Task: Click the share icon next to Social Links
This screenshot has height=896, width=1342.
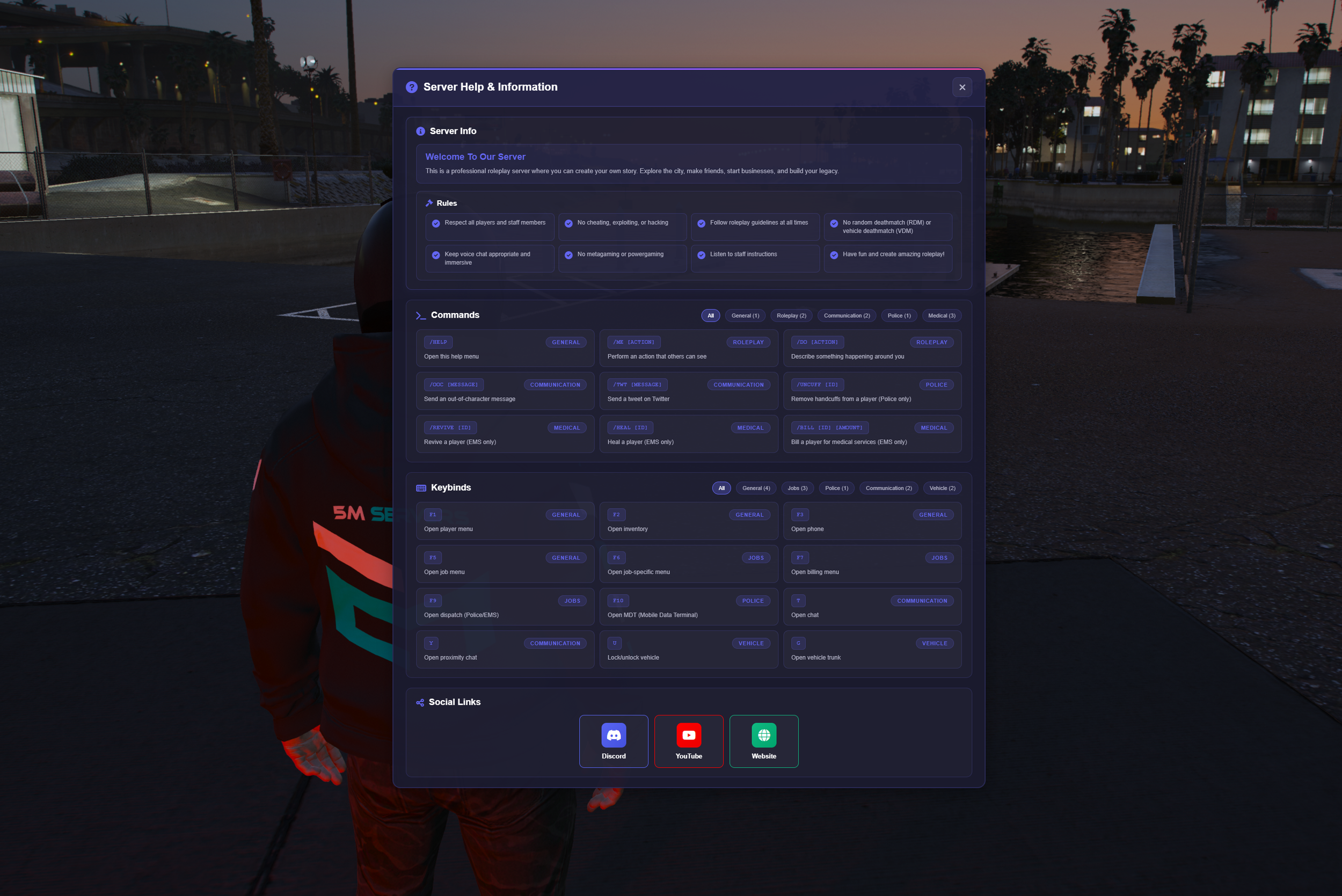Action: coord(420,702)
